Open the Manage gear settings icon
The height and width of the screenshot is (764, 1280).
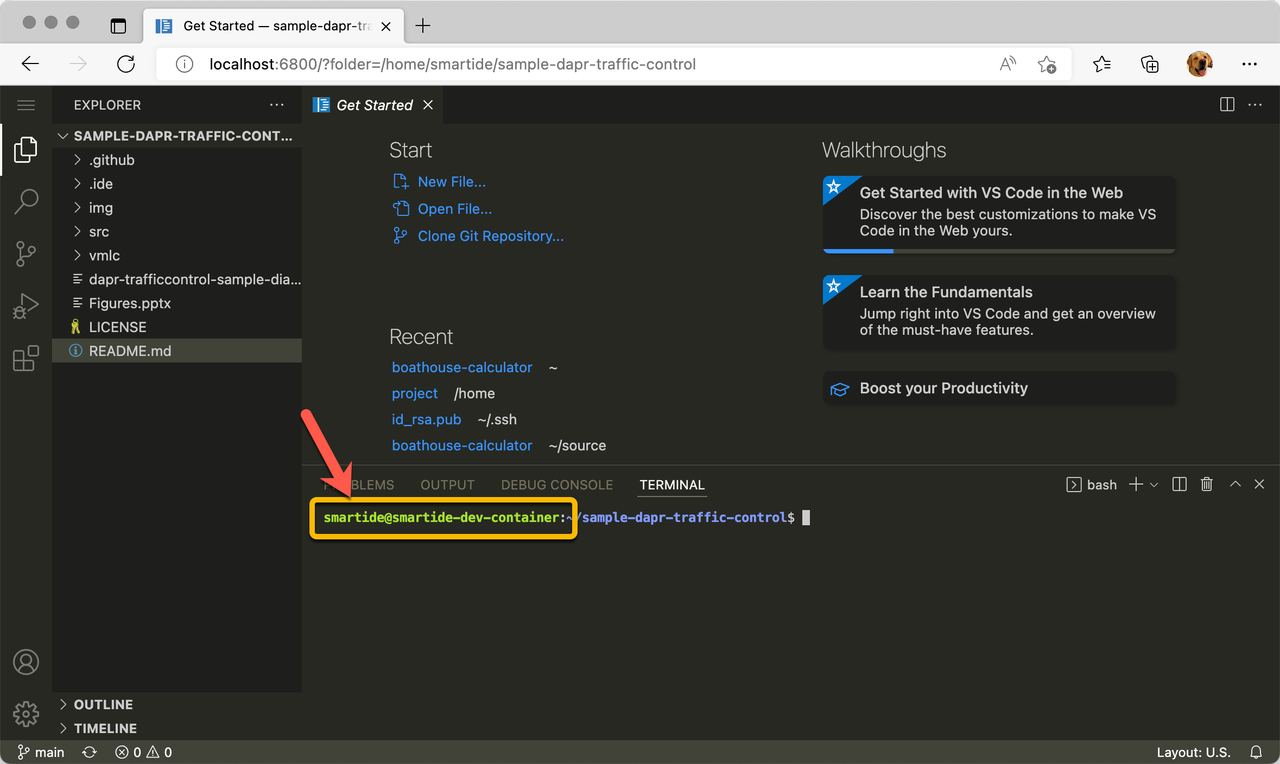[x=26, y=714]
